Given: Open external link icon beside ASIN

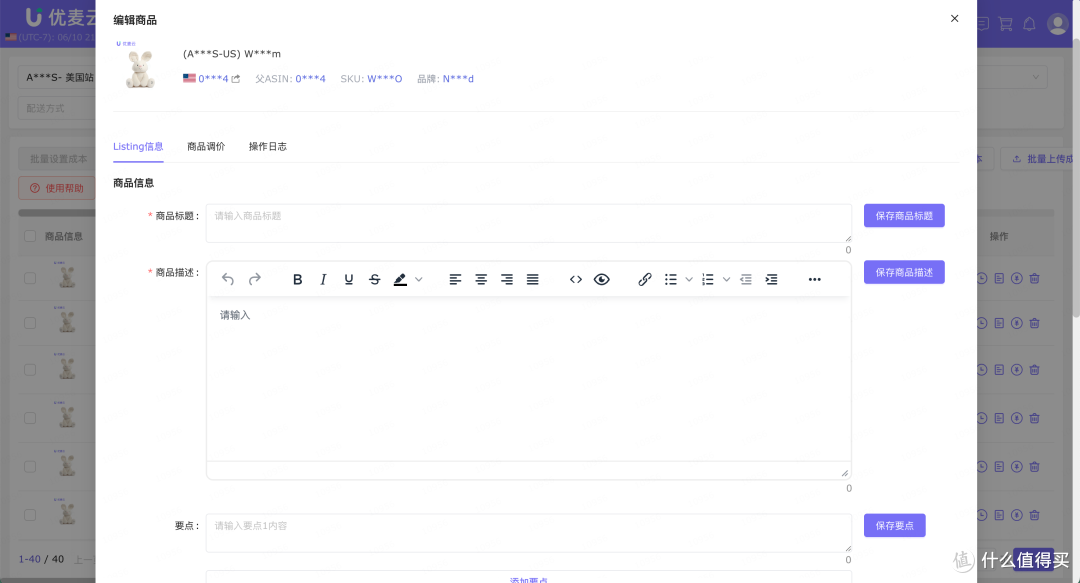Looking at the screenshot, I should [x=236, y=79].
